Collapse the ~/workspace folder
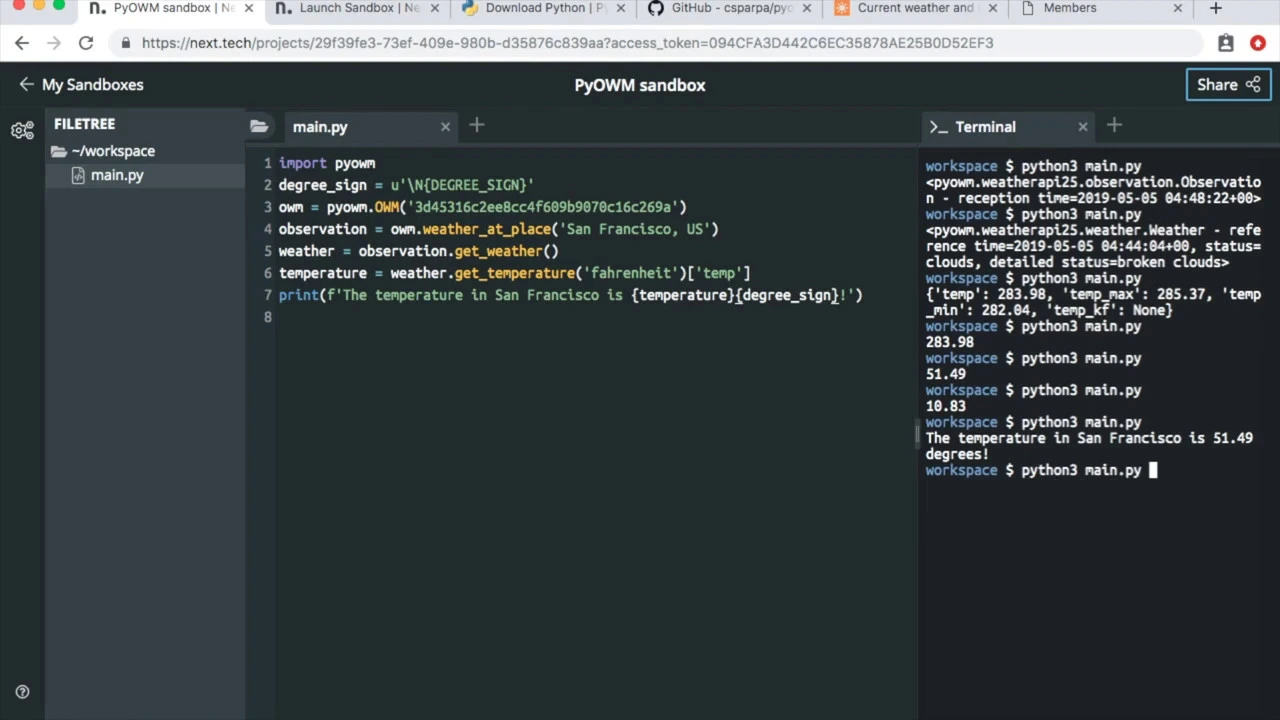 pyautogui.click(x=103, y=151)
